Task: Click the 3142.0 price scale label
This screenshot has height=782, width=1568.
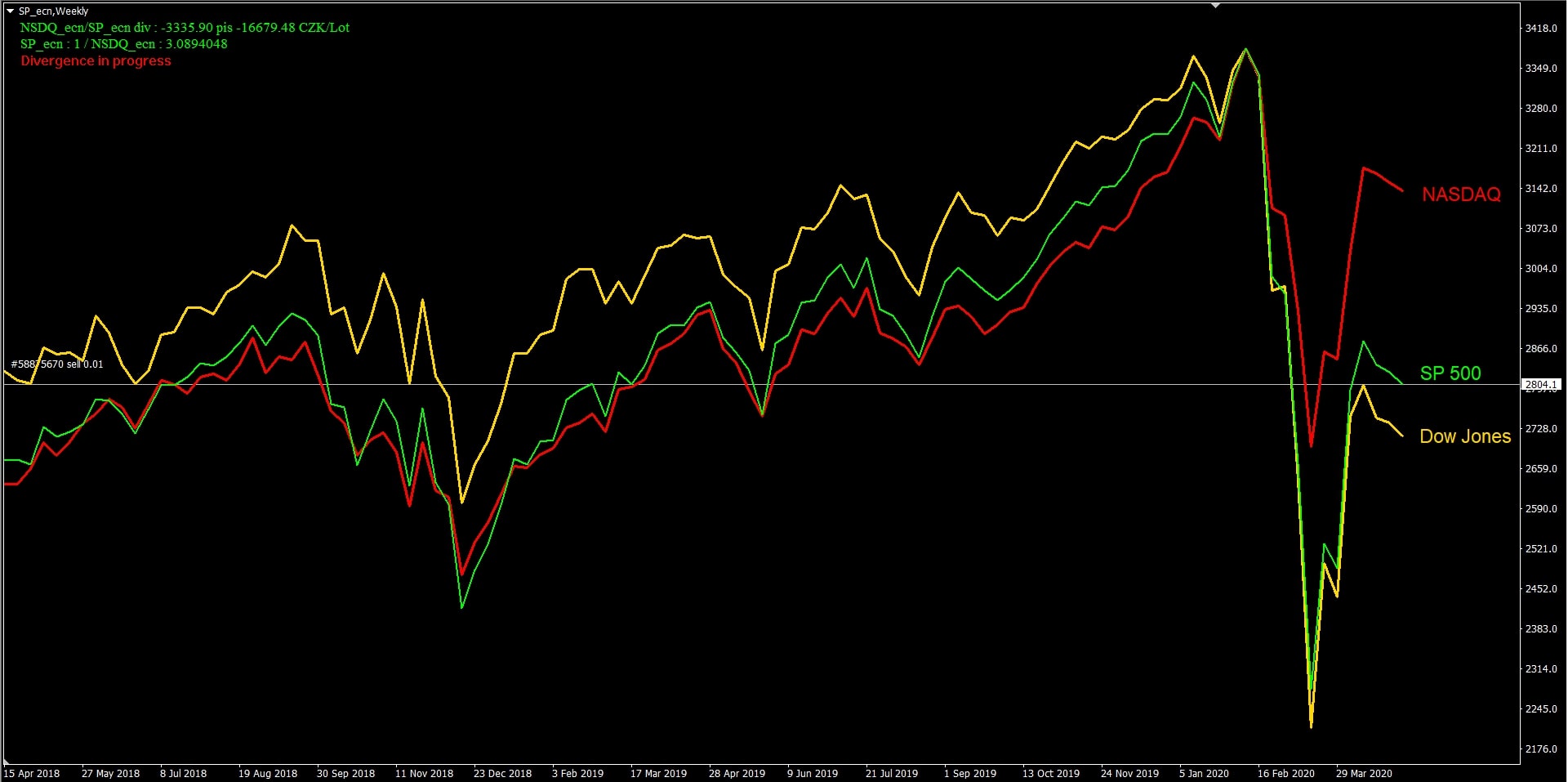Action: click(1541, 189)
